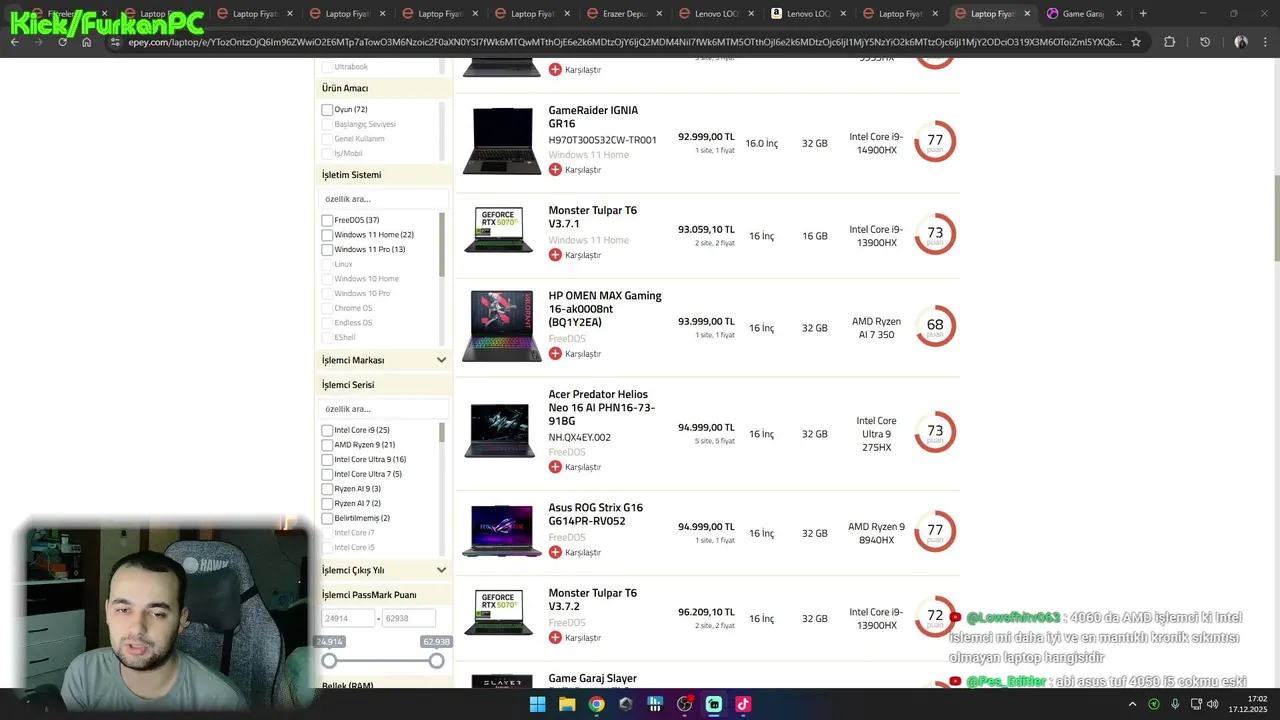Check the Belirtilmemiş (2) filter
Screen dimensions: 1280x720
coord(327,518)
